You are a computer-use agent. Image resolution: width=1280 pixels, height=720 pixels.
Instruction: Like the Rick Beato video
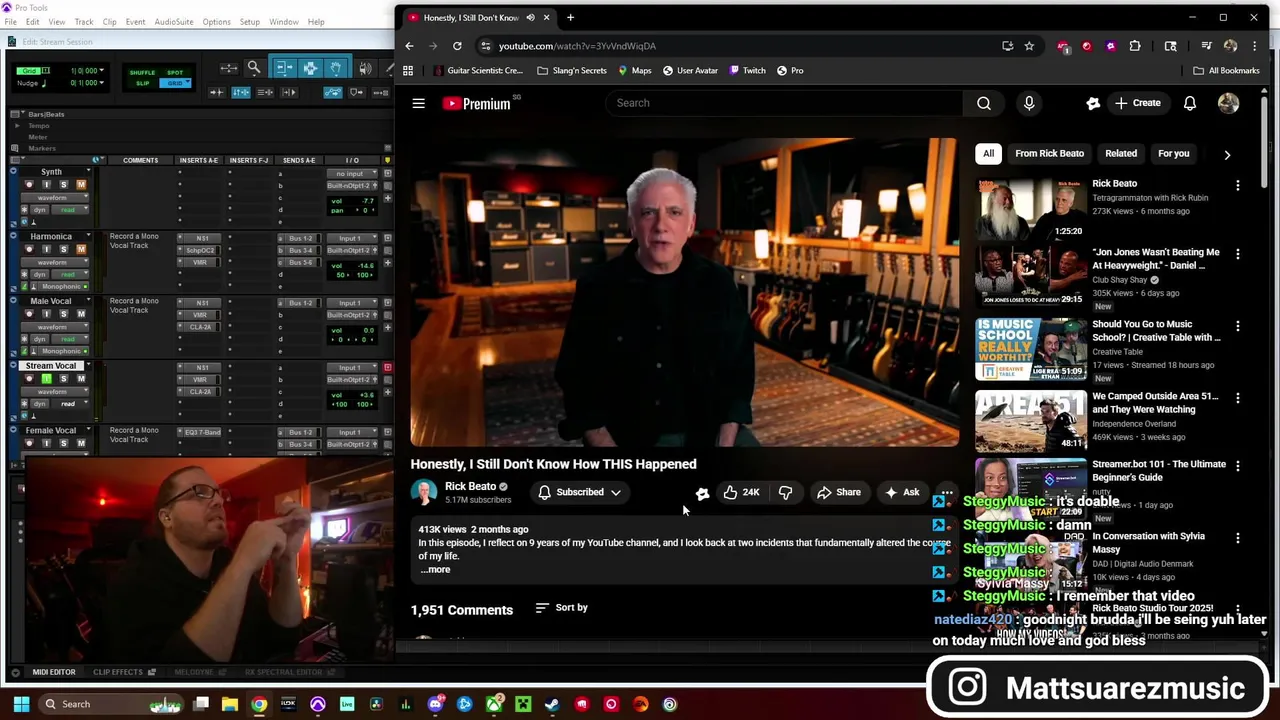[x=741, y=492]
